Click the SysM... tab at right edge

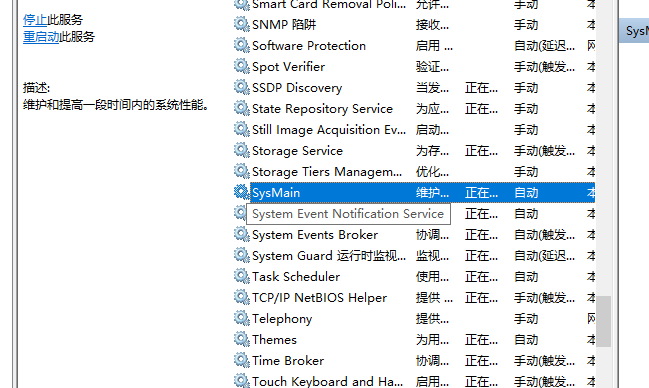tap(635, 31)
